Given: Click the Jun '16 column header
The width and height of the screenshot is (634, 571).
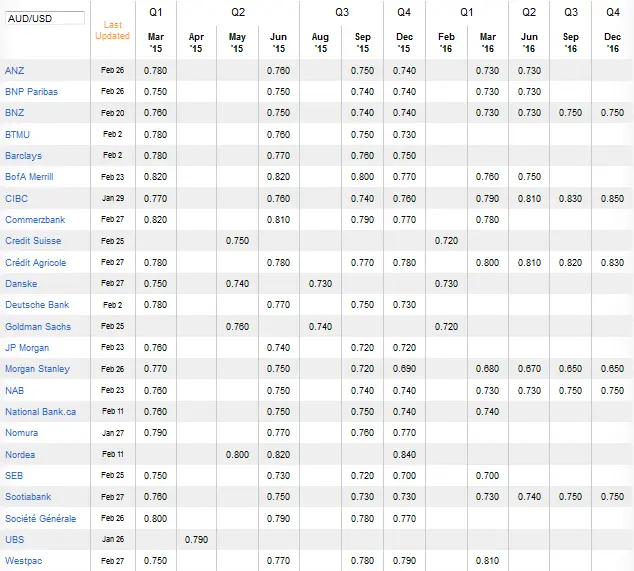Looking at the screenshot, I should pyautogui.click(x=529, y=43).
